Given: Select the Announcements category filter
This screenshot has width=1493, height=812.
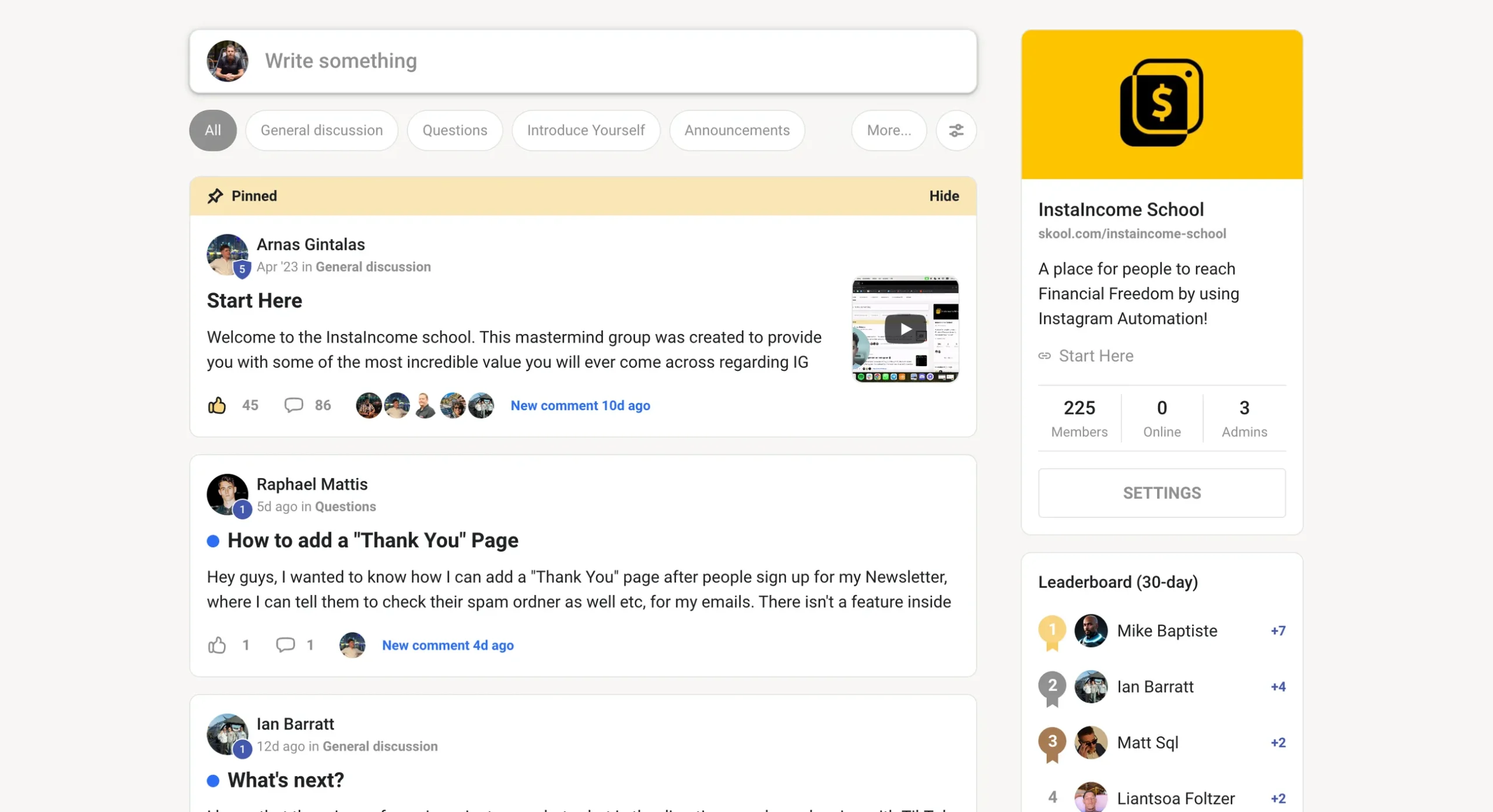Looking at the screenshot, I should 737,131.
